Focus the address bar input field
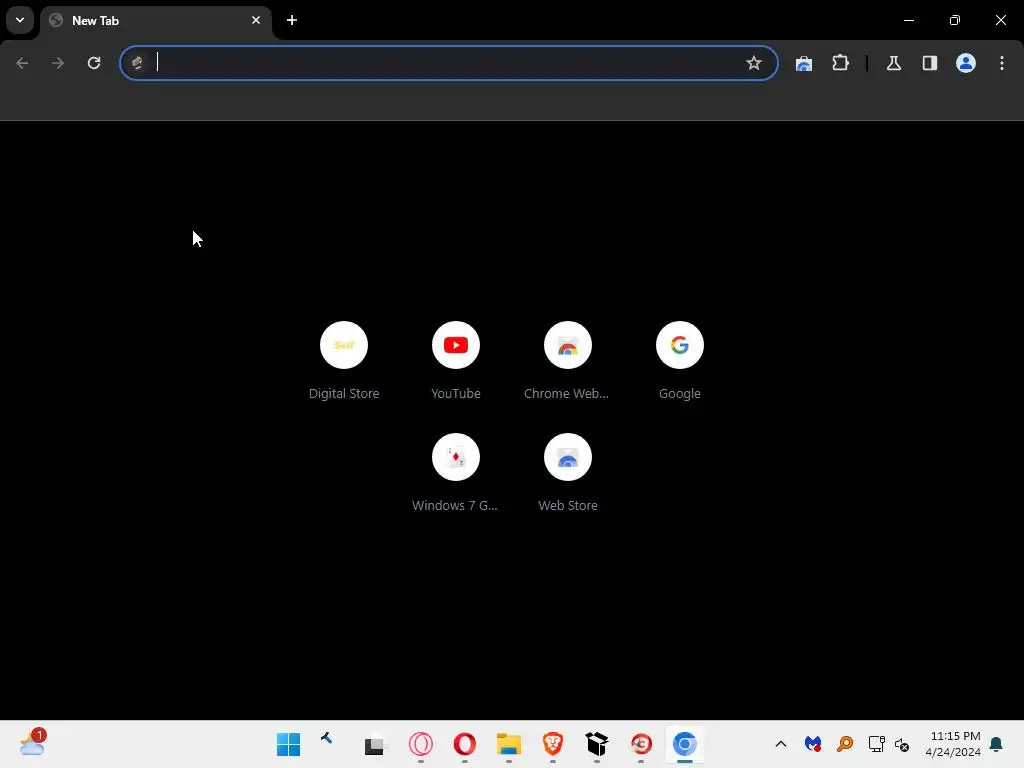The width and height of the screenshot is (1024, 768). 447,63
